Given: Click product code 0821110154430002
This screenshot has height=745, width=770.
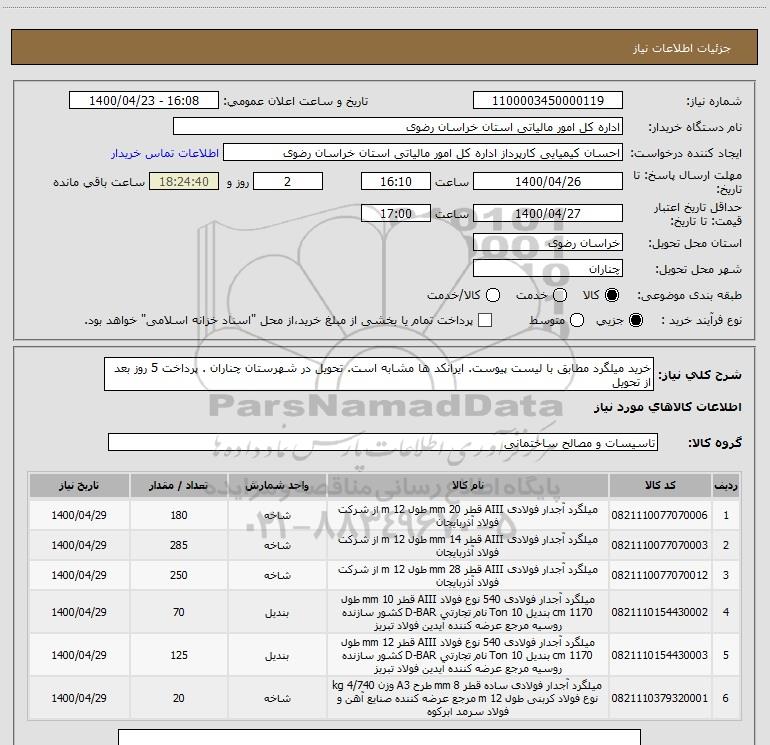Looking at the screenshot, I should (660, 612).
